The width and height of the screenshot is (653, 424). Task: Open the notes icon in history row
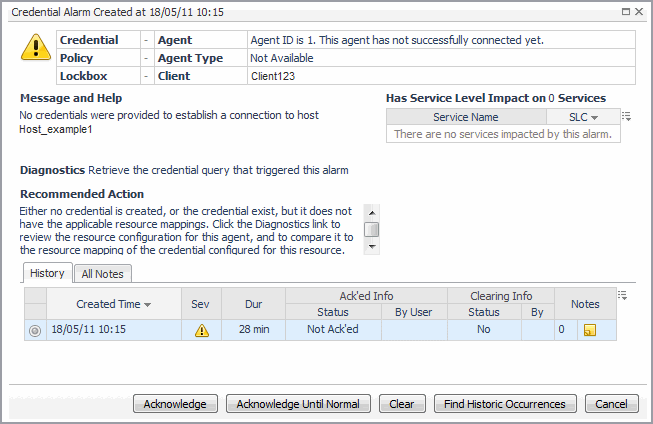coord(590,330)
